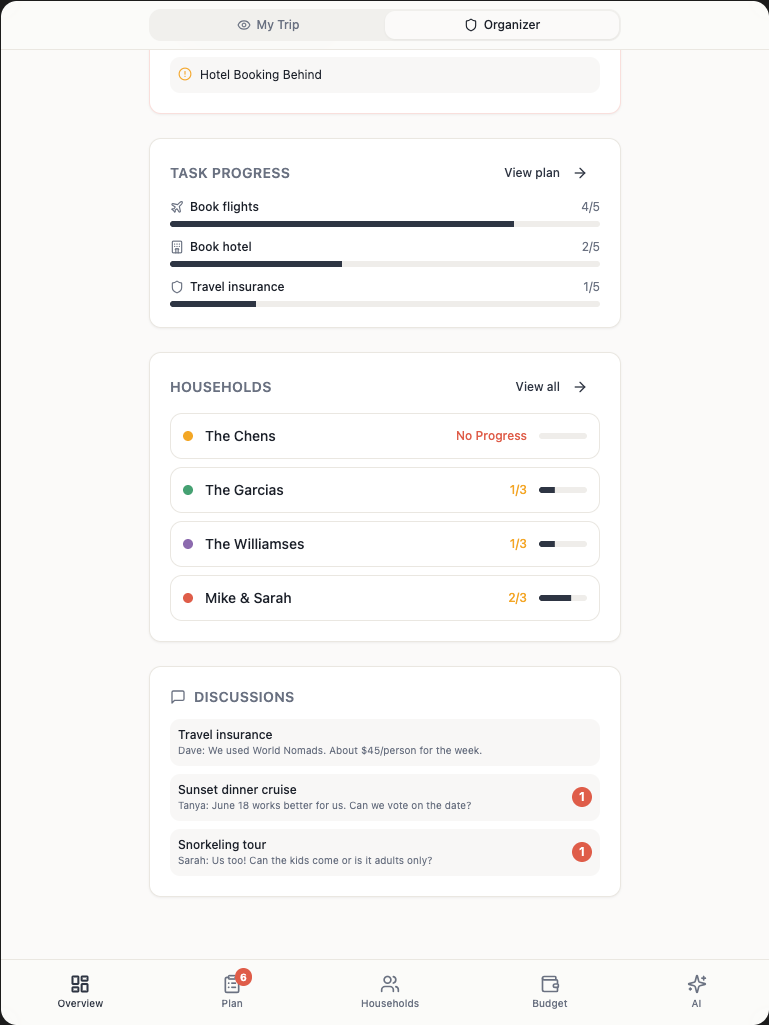The height and width of the screenshot is (1025, 769).
Task: Open the Overview grid icon
Action: [80, 984]
